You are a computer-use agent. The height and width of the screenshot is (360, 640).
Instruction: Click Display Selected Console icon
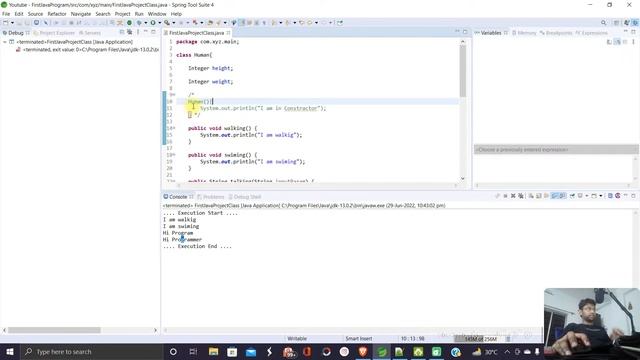[x=580, y=196]
